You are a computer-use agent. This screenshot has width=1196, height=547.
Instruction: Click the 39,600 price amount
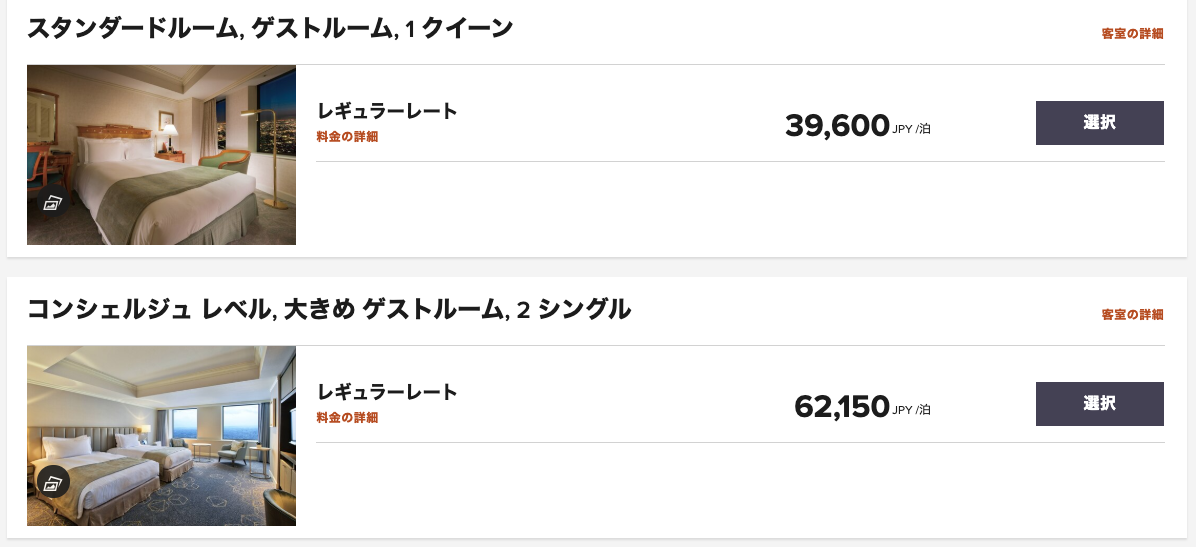coord(837,125)
